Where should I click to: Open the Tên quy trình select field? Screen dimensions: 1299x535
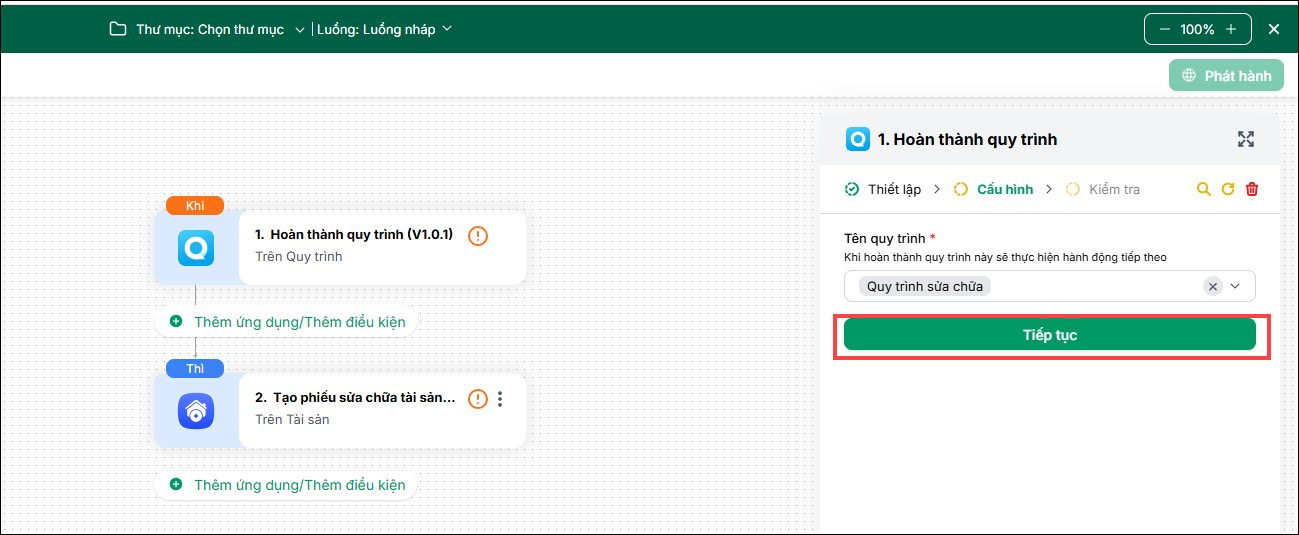pos(1049,286)
